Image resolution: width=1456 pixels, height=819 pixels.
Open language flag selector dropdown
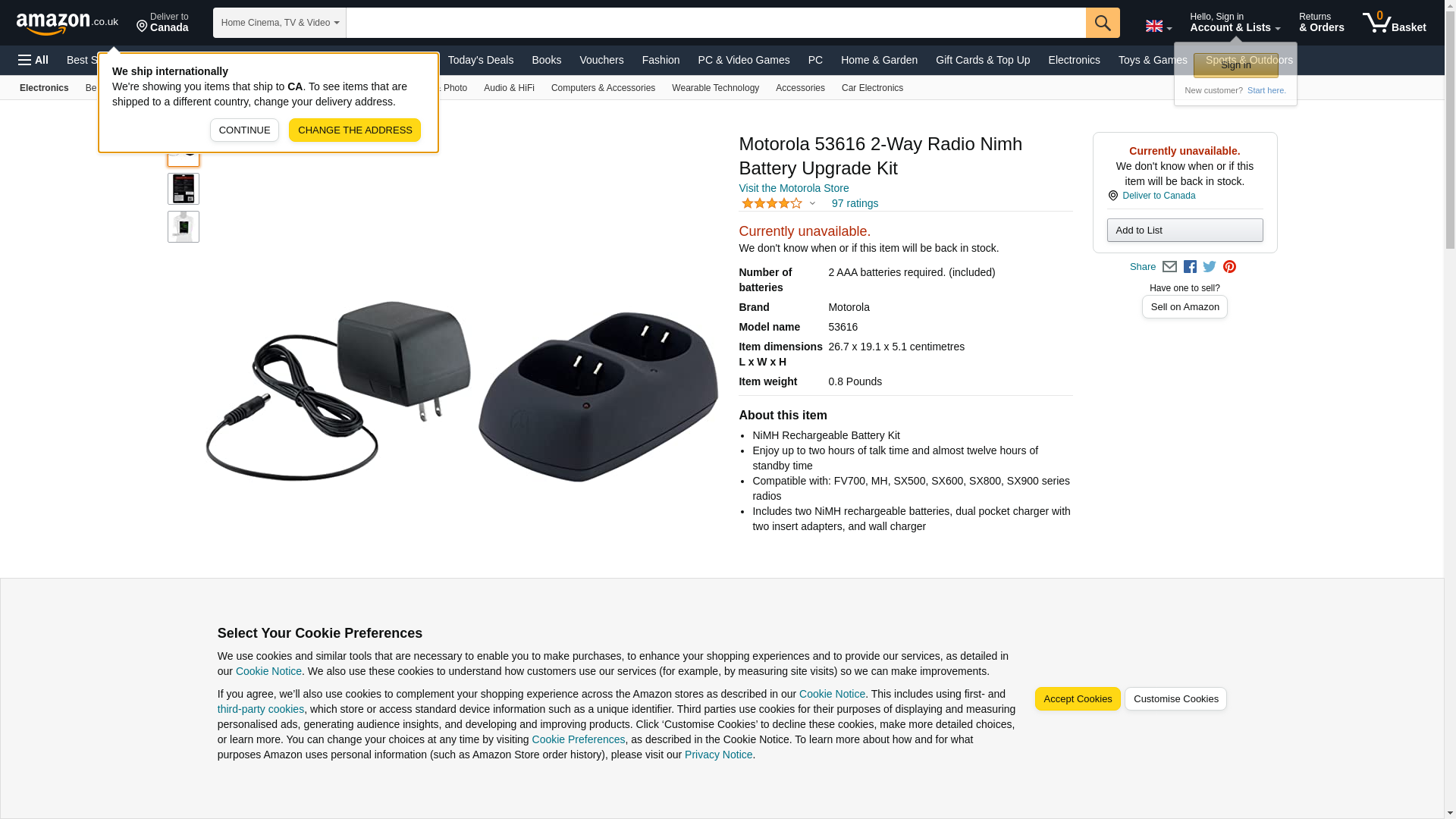coord(1158,27)
